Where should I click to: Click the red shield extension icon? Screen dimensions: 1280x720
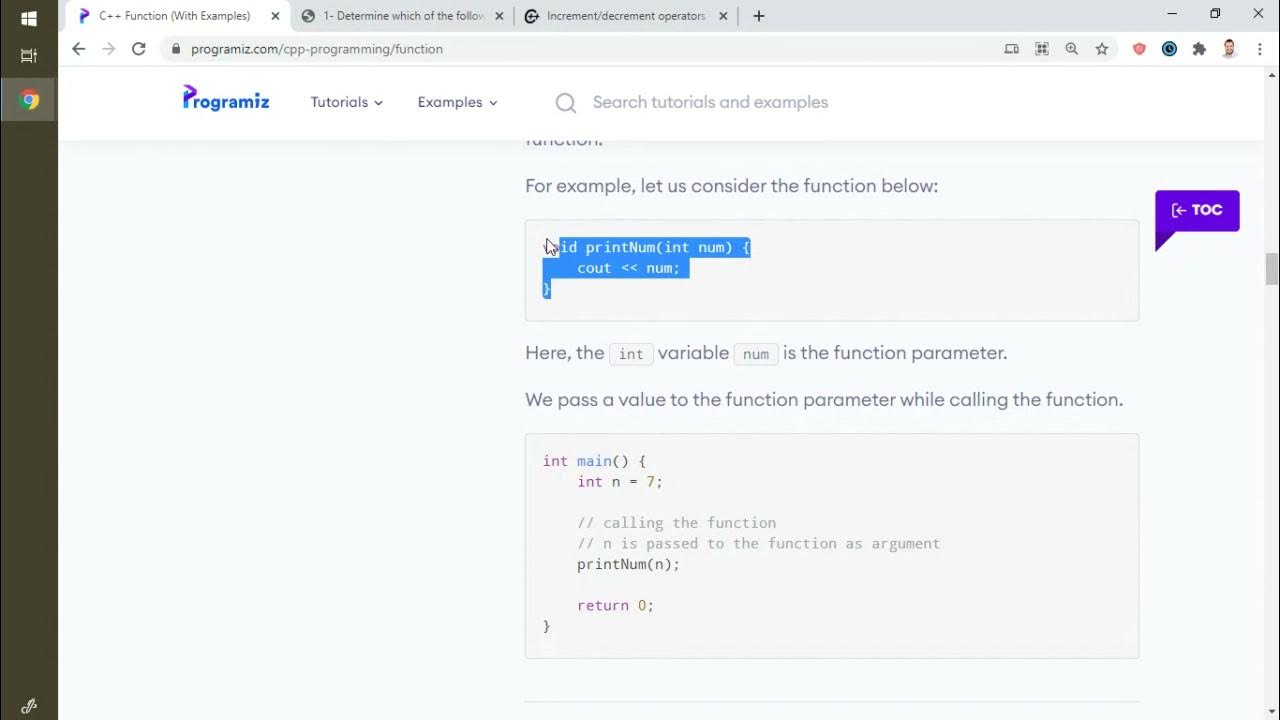coord(1139,49)
